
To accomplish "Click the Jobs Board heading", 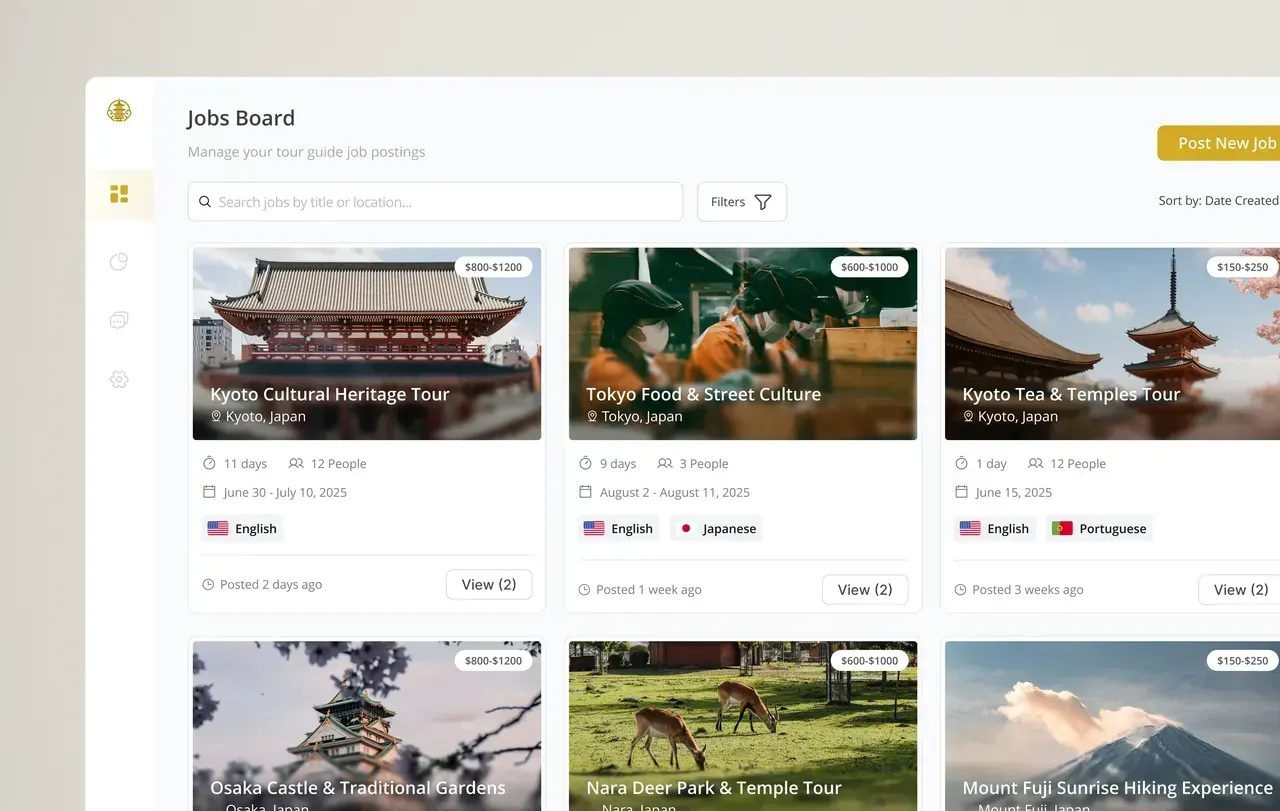I will click(x=241, y=118).
